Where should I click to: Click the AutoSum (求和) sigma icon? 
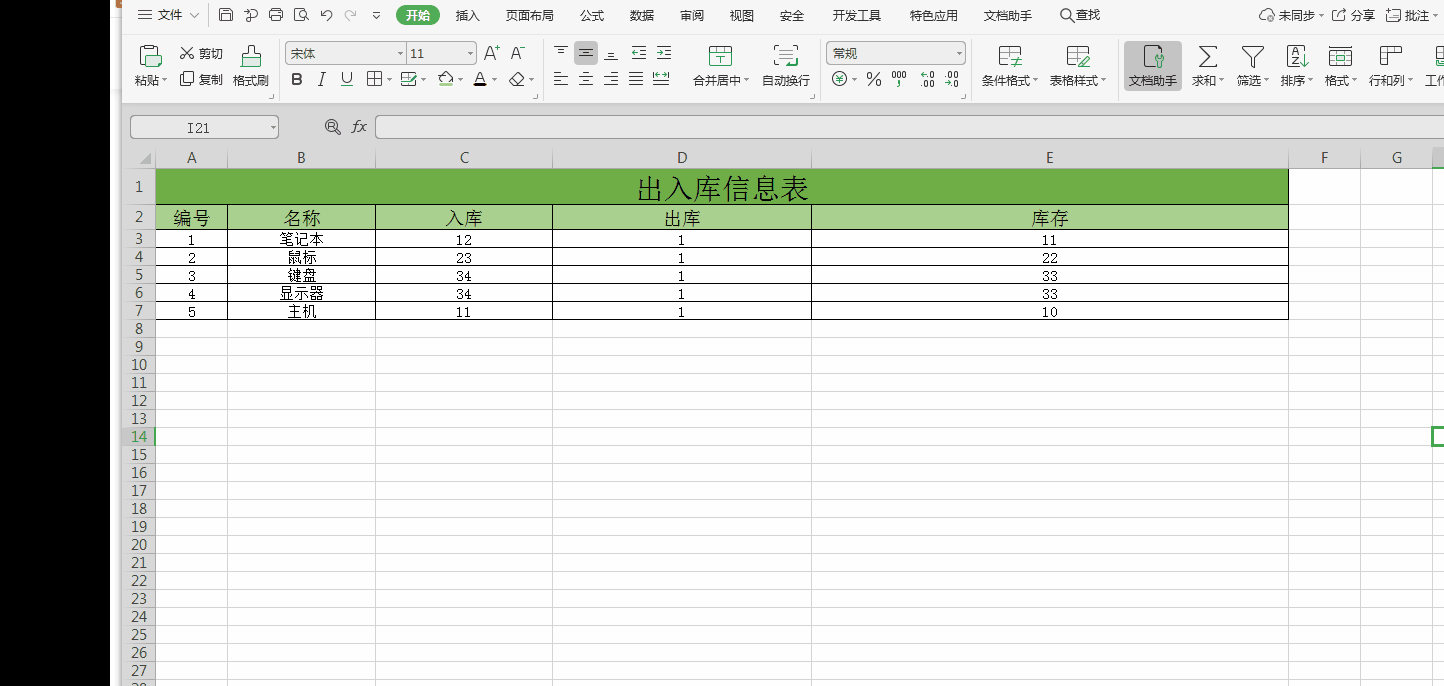[x=1207, y=56]
